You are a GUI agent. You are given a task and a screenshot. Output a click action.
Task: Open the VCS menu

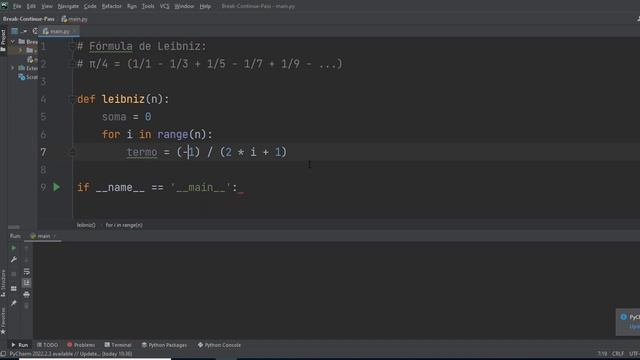164,6
